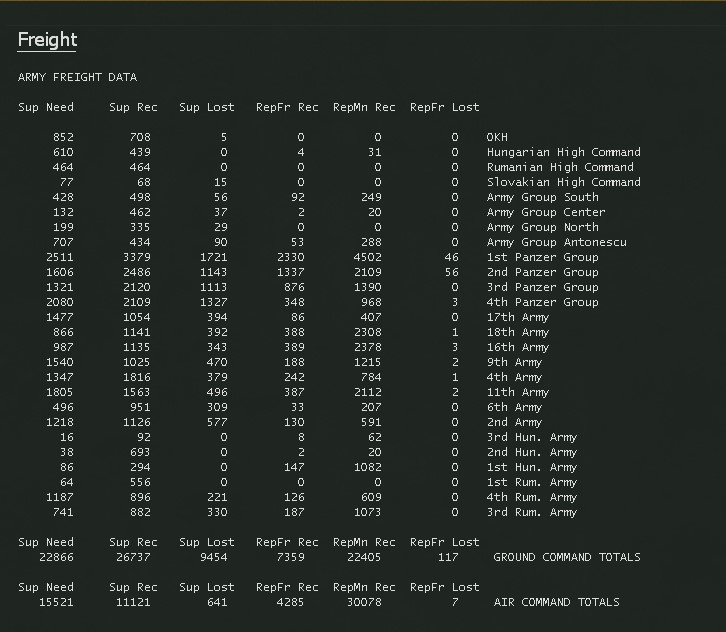Select Slovakian High Command row

[563, 182]
